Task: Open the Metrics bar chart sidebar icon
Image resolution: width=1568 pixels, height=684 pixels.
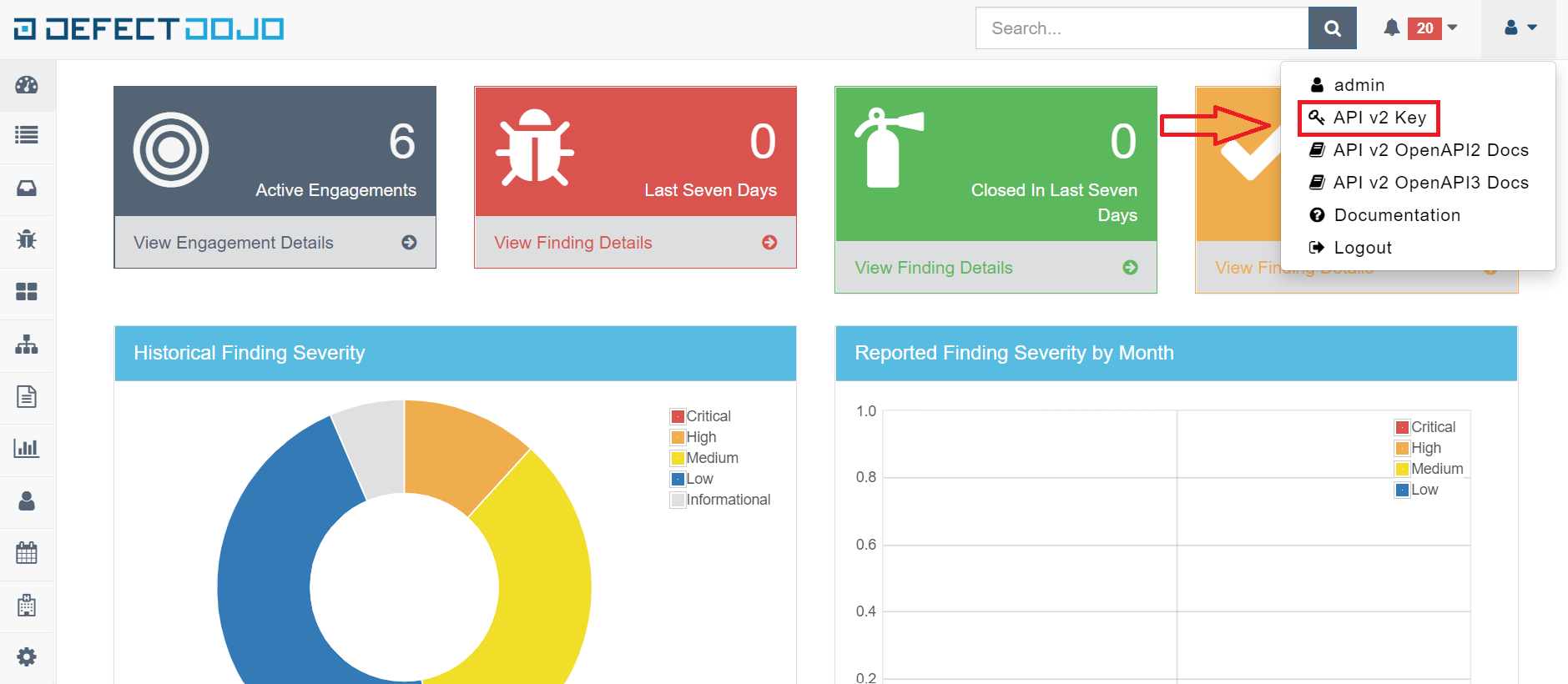Action: click(27, 448)
